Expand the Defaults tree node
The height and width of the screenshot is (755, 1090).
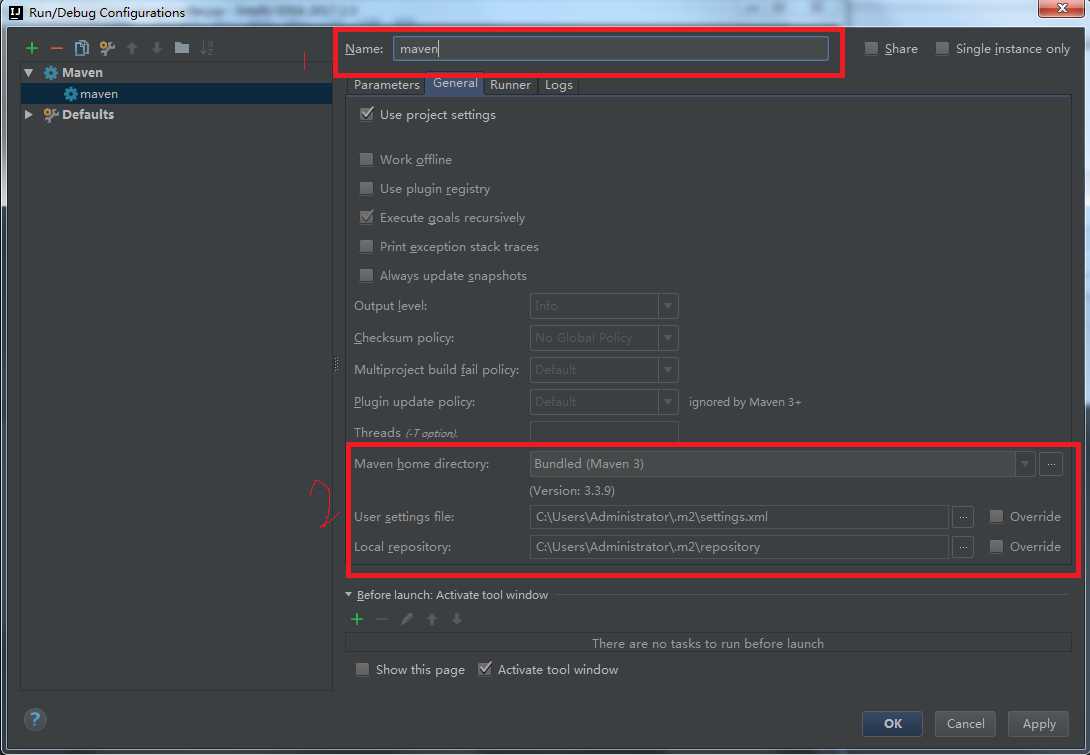29,114
